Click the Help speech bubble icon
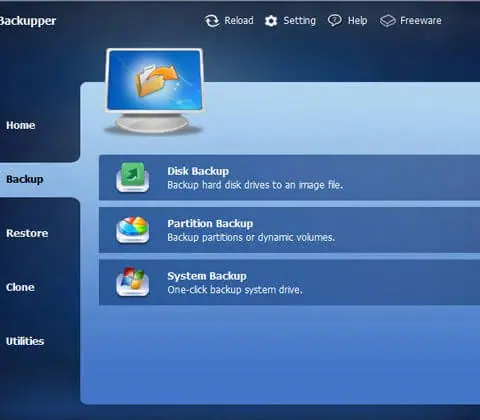This screenshot has height=420, width=480. (x=335, y=21)
